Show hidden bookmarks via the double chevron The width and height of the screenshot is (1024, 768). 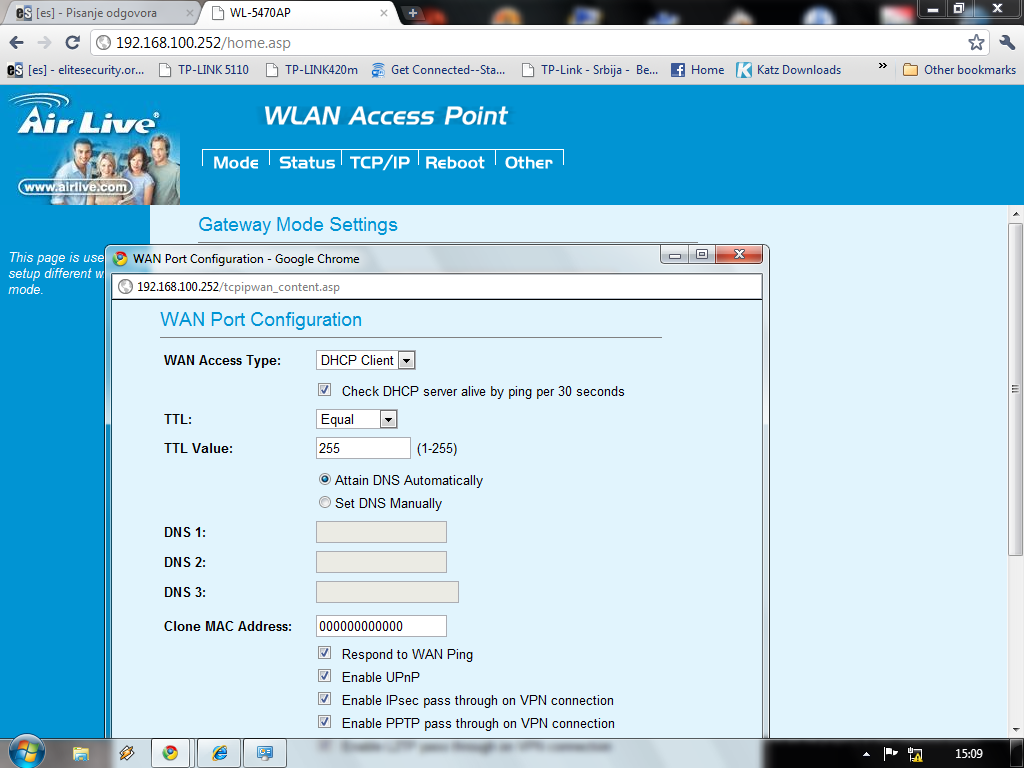882,66
